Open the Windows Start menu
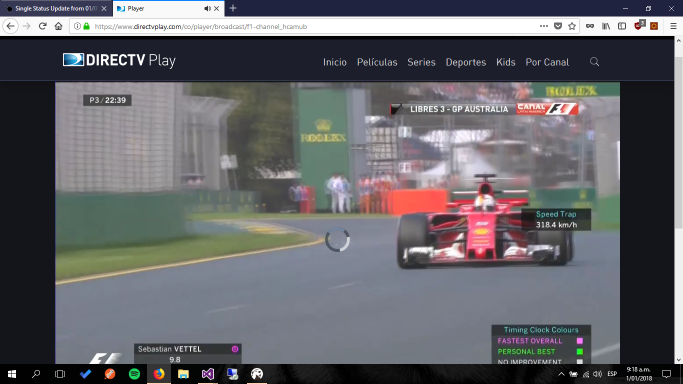Image resolution: width=683 pixels, height=384 pixels. (x=12, y=374)
